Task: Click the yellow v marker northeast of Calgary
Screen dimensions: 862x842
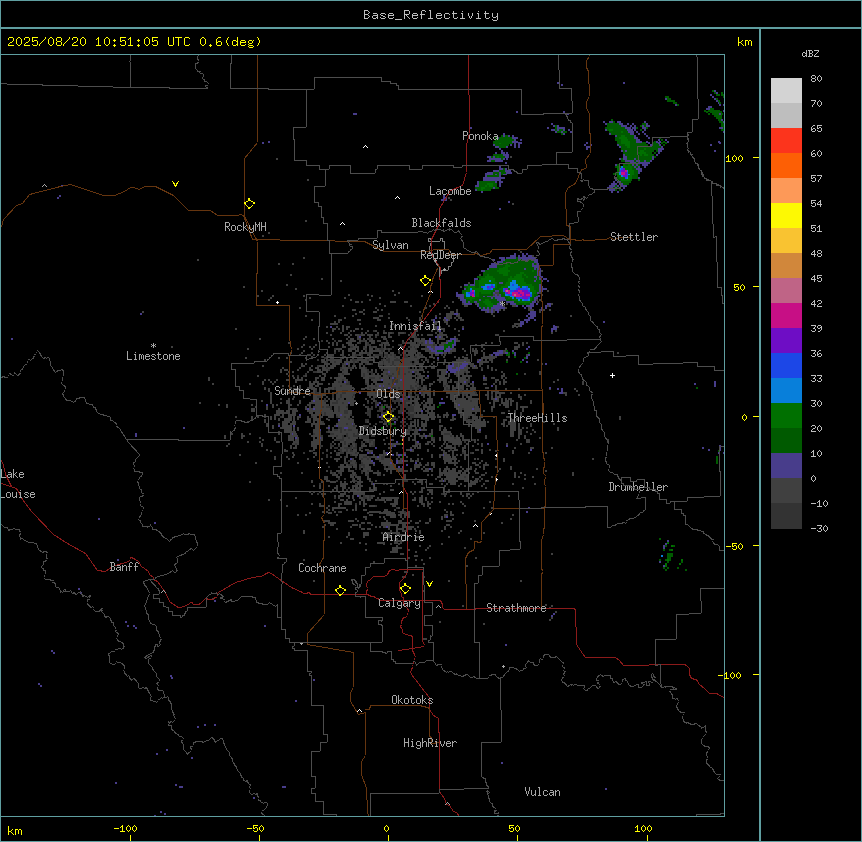Action: 429,584
